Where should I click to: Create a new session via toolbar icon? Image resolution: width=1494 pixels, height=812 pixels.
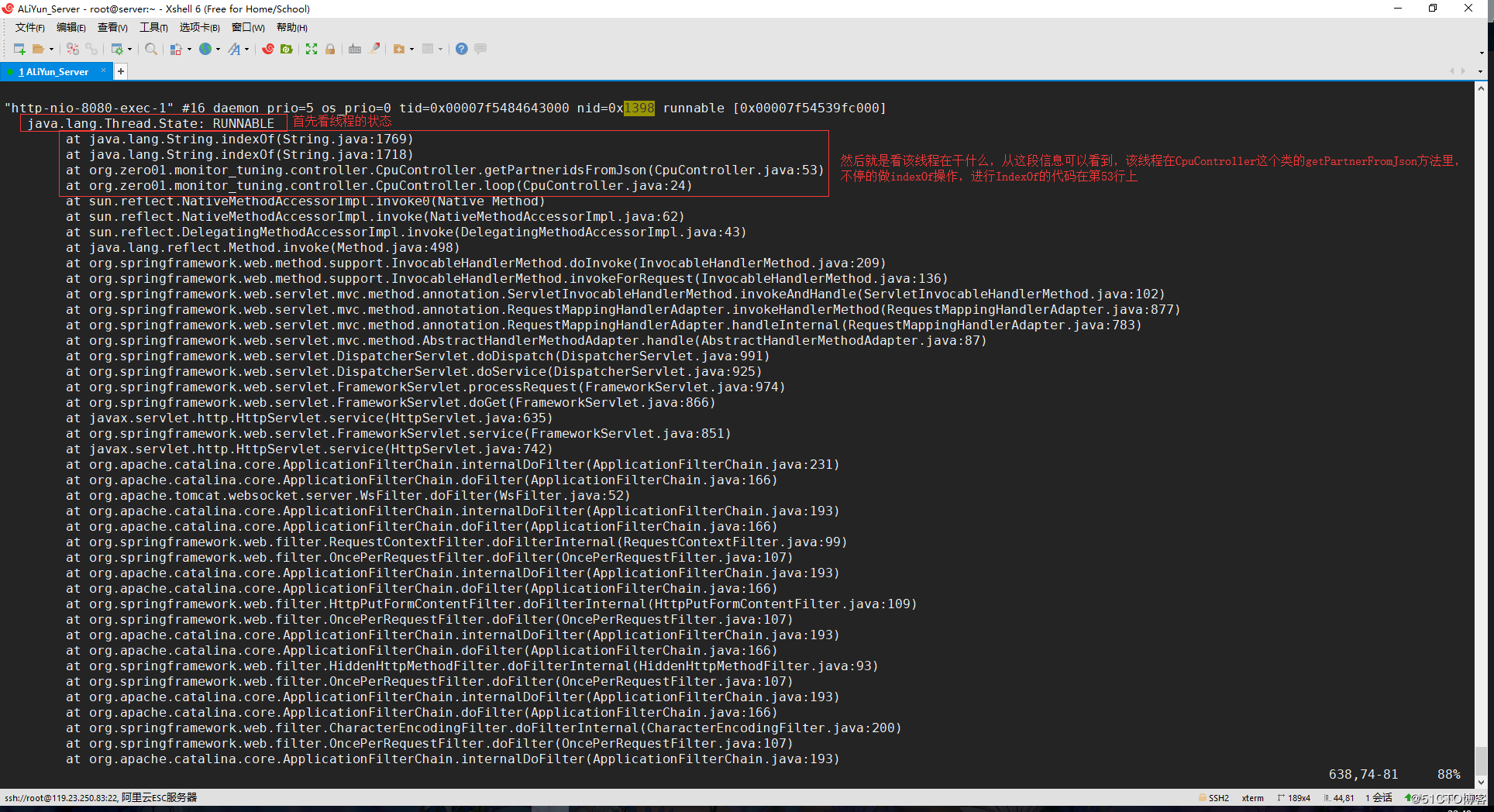click(x=19, y=49)
